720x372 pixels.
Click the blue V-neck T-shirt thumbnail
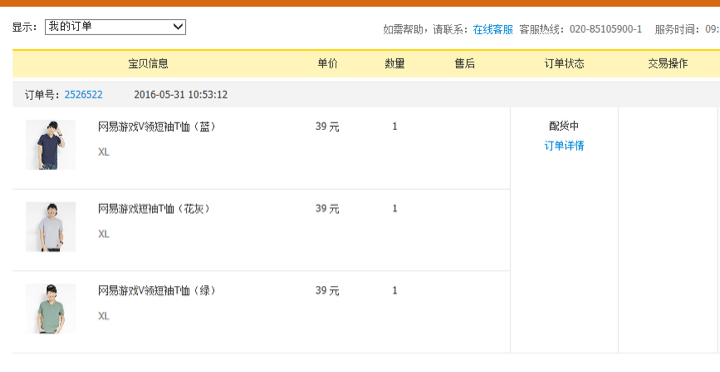tap(51, 145)
